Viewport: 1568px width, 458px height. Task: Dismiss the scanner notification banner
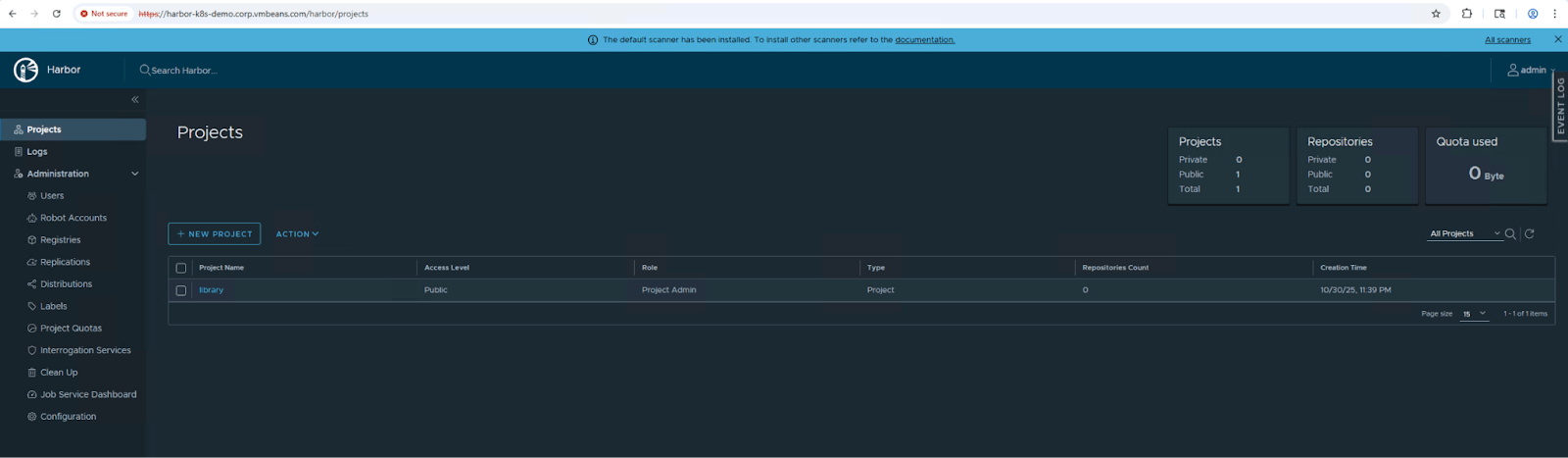1558,39
